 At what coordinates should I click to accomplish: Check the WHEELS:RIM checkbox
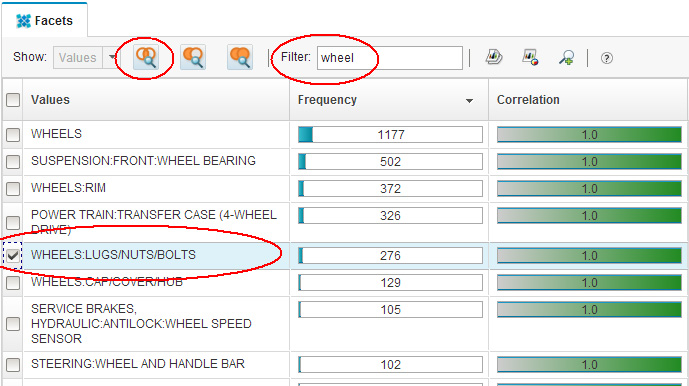click(x=13, y=189)
